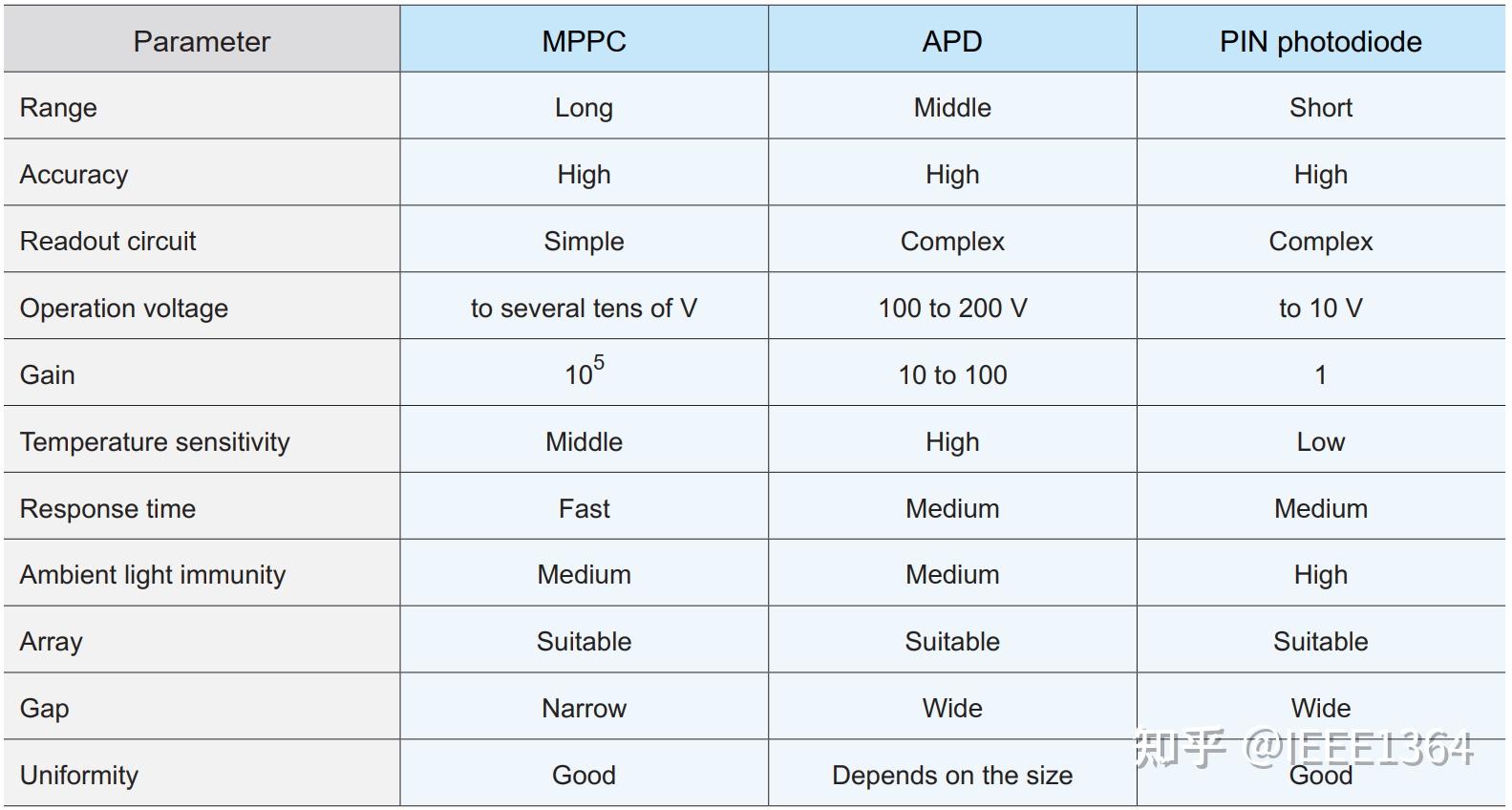Select the PIN photodiode column header
Viewport: 1512px width, 810px height.
pyautogui.click(x=1320, y=41)
